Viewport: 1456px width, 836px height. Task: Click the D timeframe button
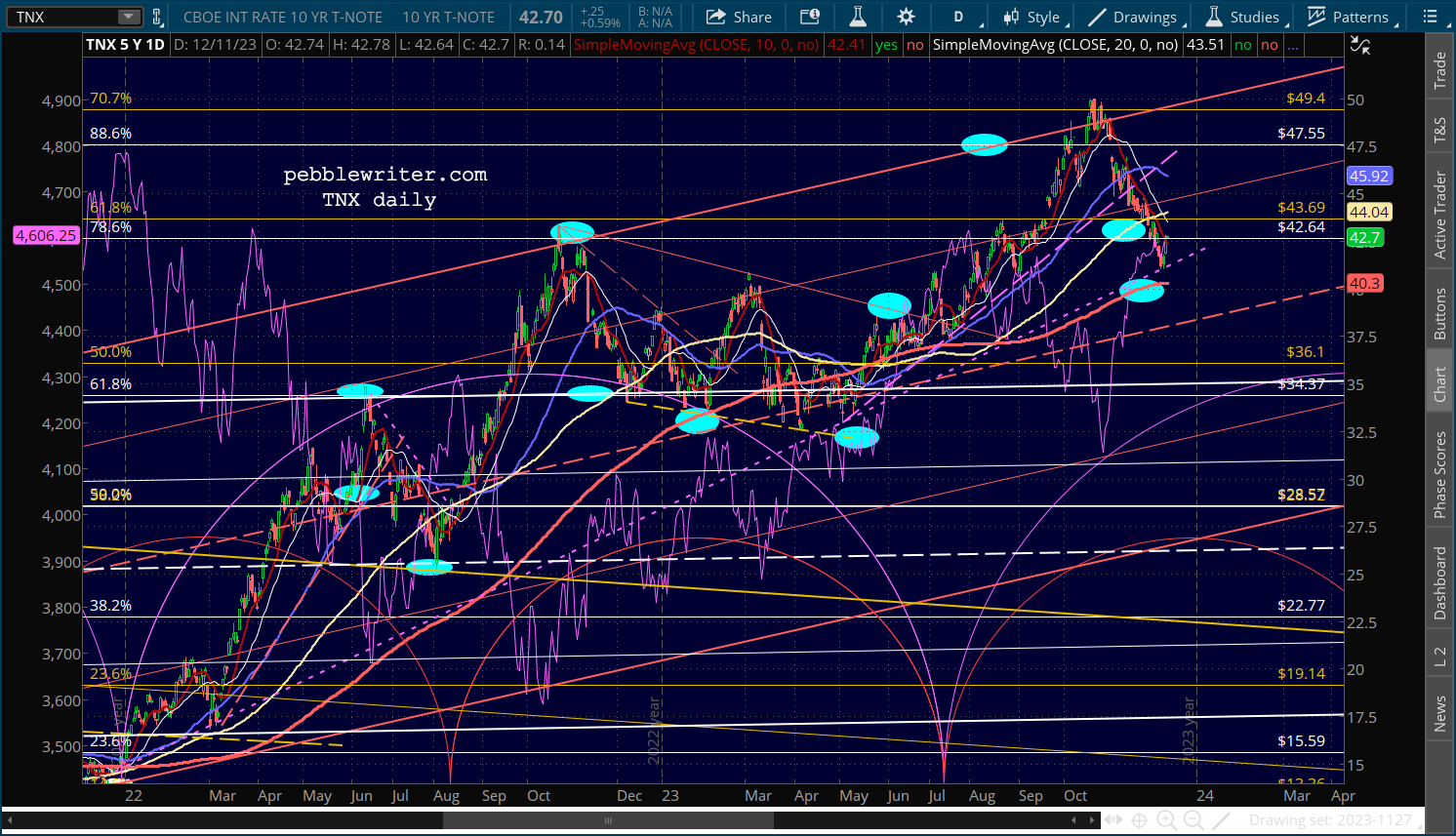click(x=958, y=17)
